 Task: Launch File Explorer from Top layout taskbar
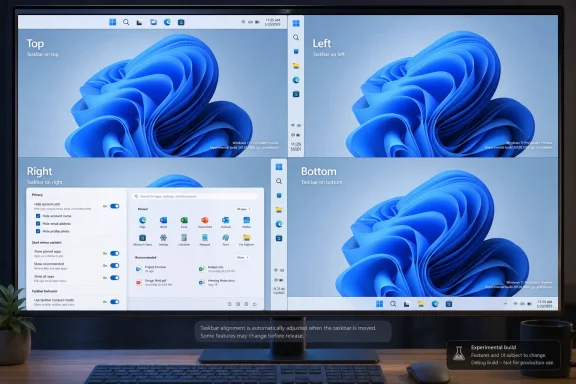(x=153, y=22)
